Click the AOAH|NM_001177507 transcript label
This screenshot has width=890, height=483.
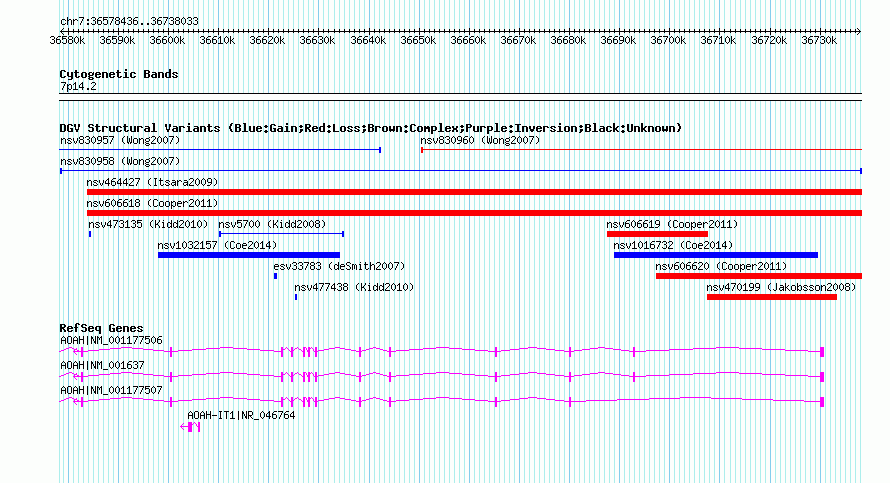111,390
